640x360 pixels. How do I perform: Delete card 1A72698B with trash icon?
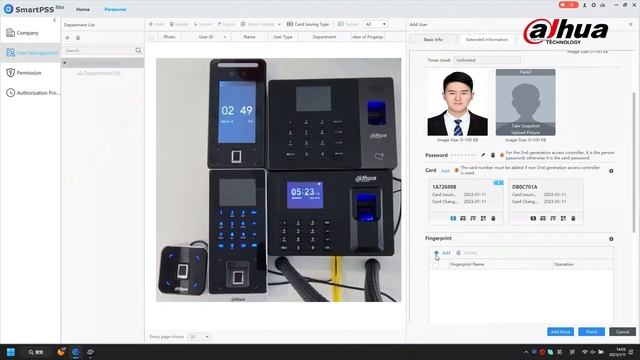493,218
